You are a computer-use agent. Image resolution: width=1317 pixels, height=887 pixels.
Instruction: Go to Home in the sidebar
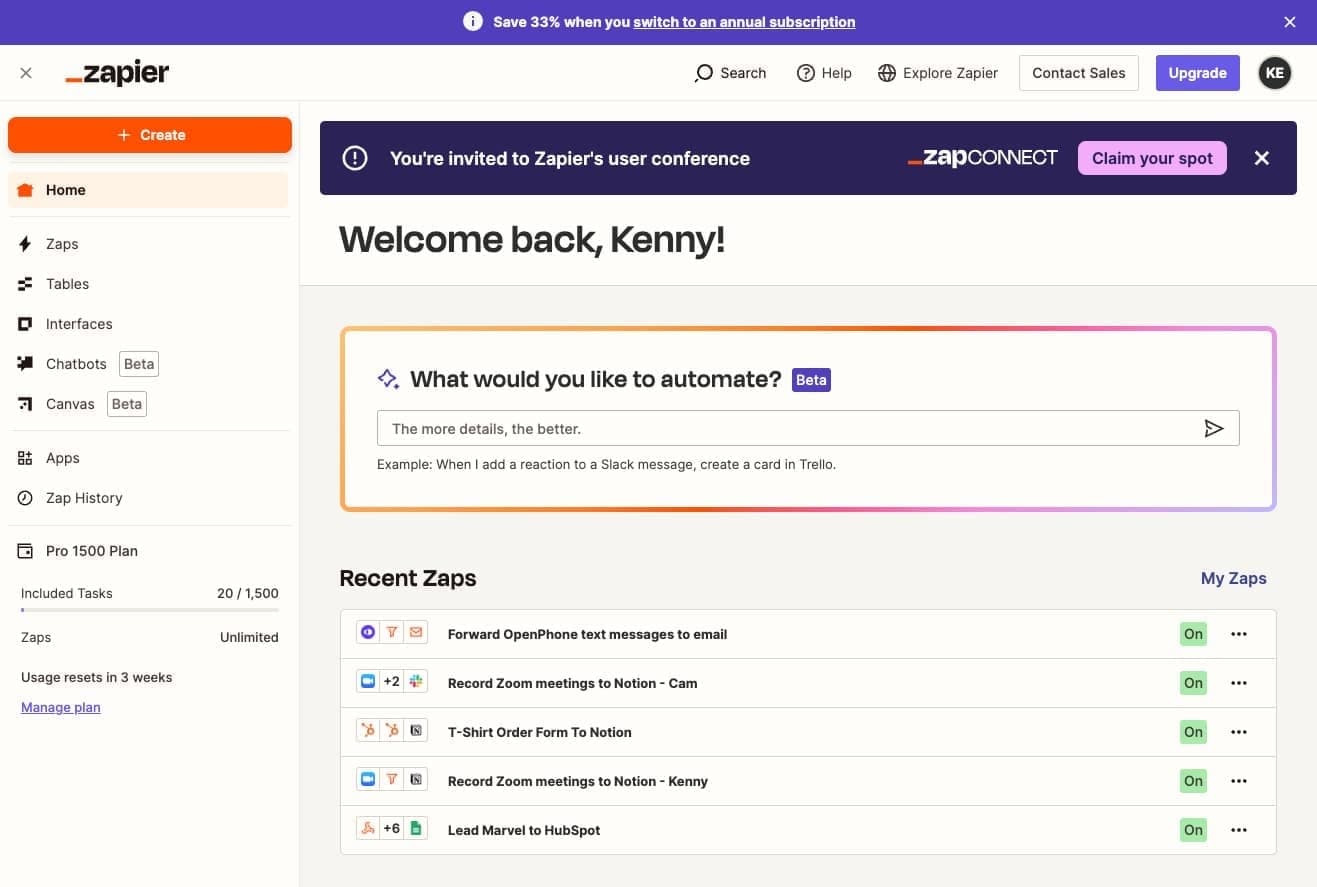[65, 189]
